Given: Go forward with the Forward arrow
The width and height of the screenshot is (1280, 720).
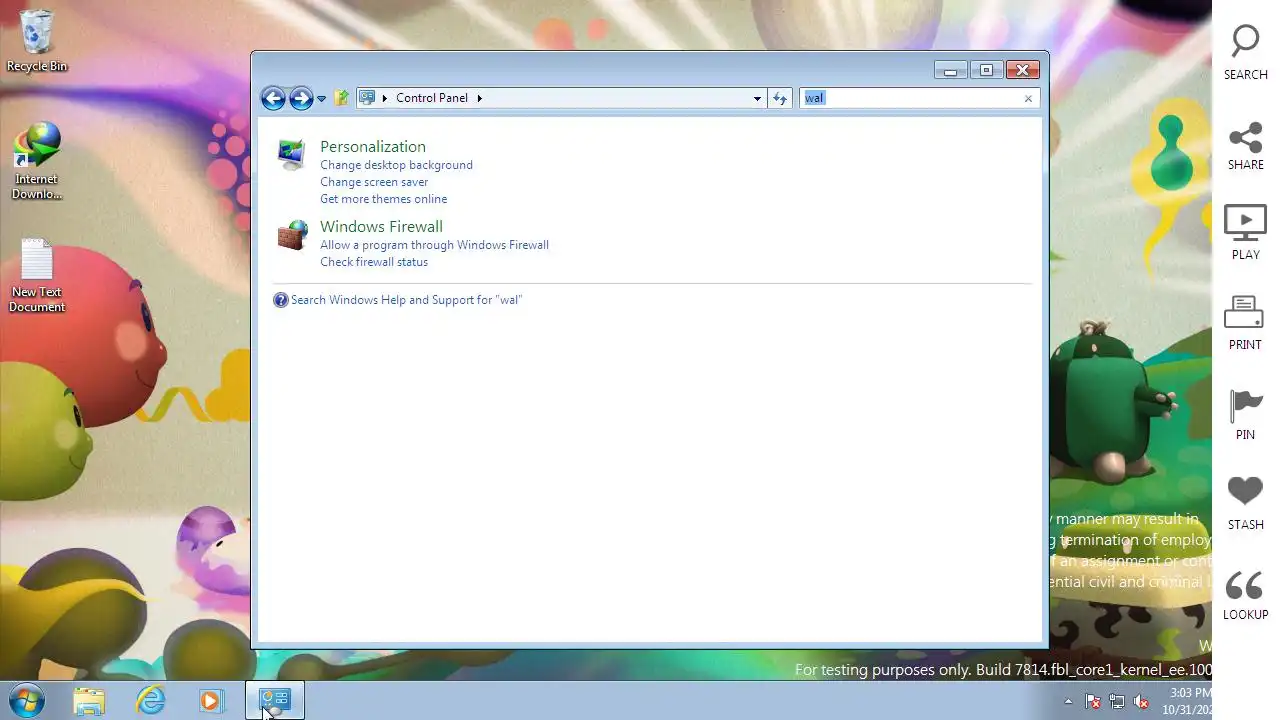Looking at the screenshot, I should click(300, 98).
